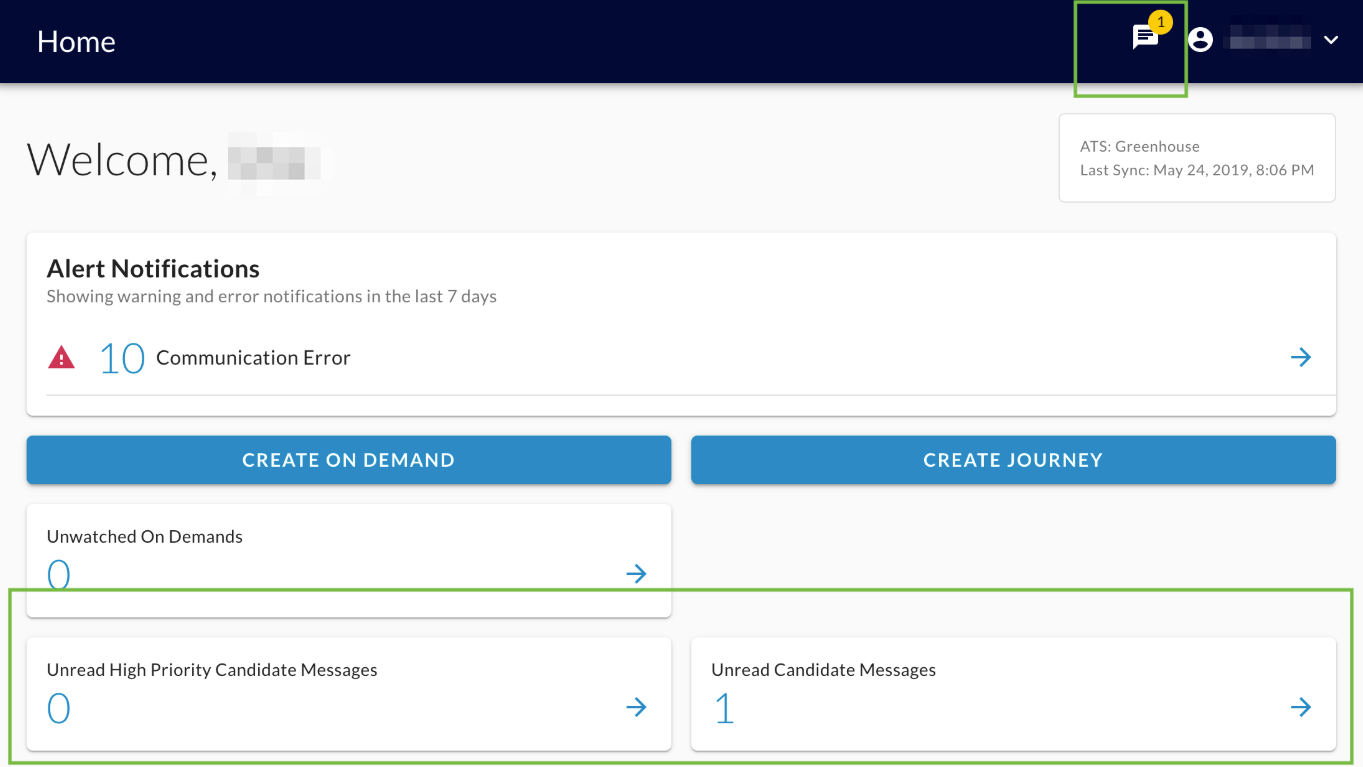The image size is (1363, 767).
Task: Open Unread High Priority Candidate Messages arrow
Action: [x=636, y=707]
